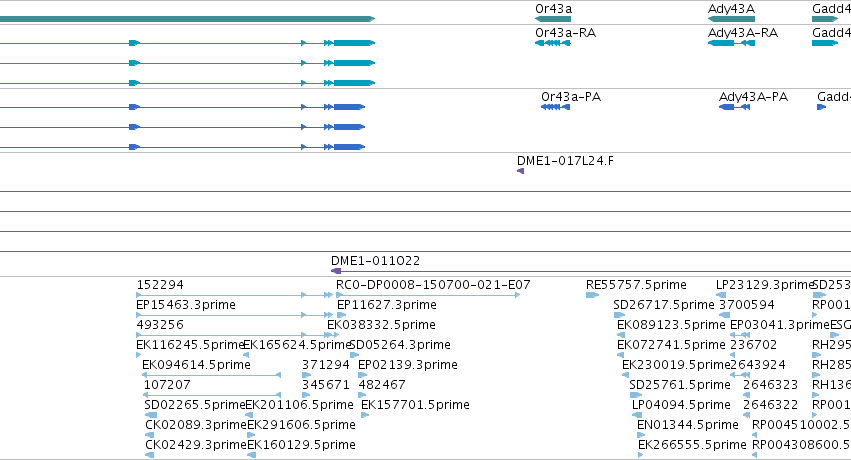Click the Or43a gene name label
The width and height of the screenshot is (851, 460).
[553, 9]
